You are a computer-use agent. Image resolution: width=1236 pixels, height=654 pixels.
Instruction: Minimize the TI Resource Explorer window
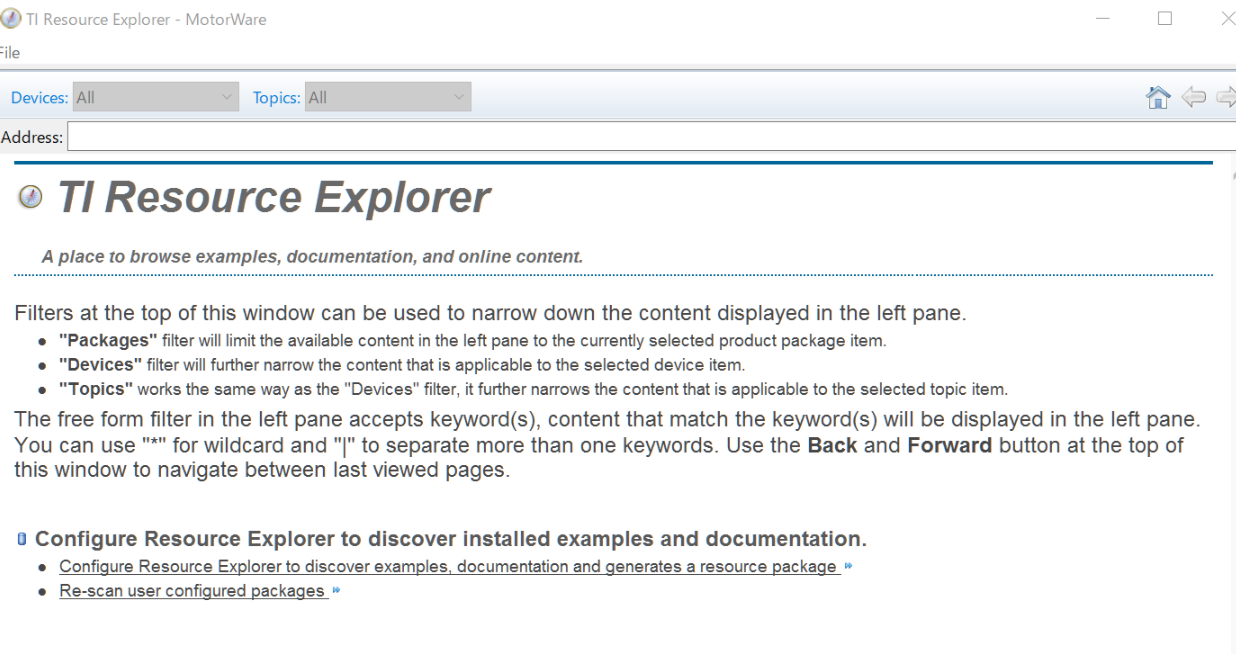[x=1103, y=19]
